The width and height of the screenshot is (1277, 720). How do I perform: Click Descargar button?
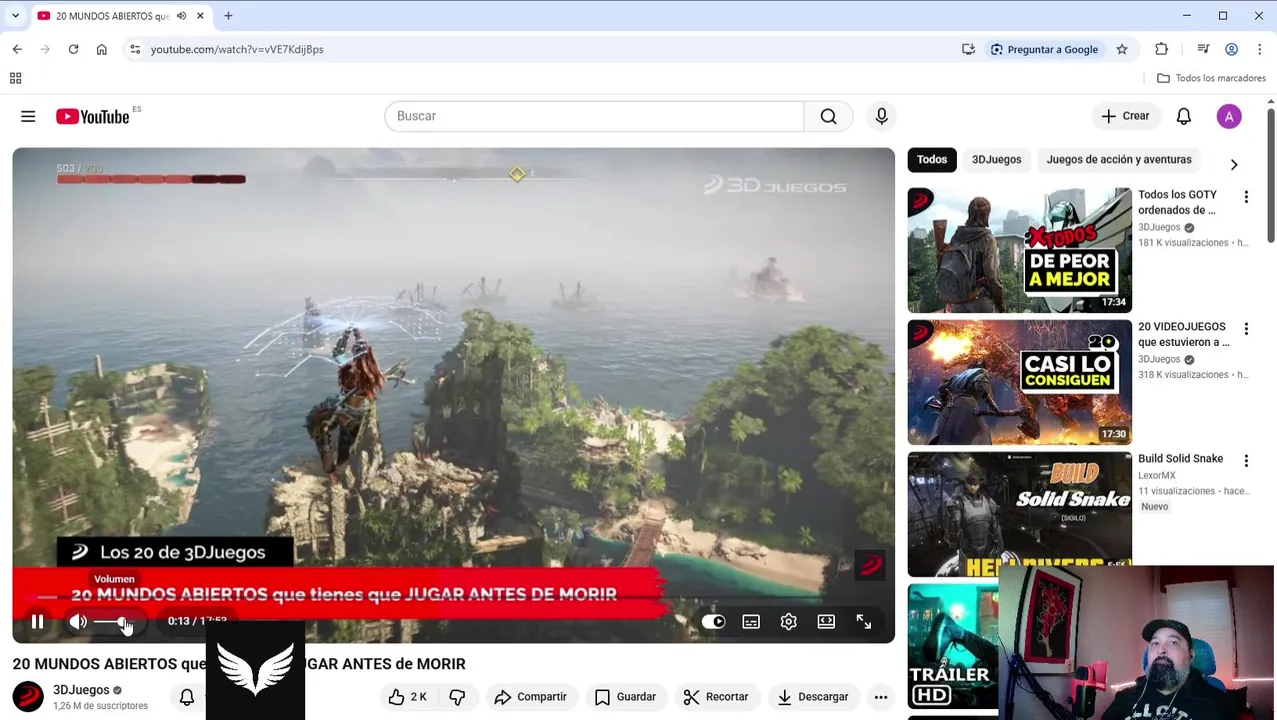(813, 697)
